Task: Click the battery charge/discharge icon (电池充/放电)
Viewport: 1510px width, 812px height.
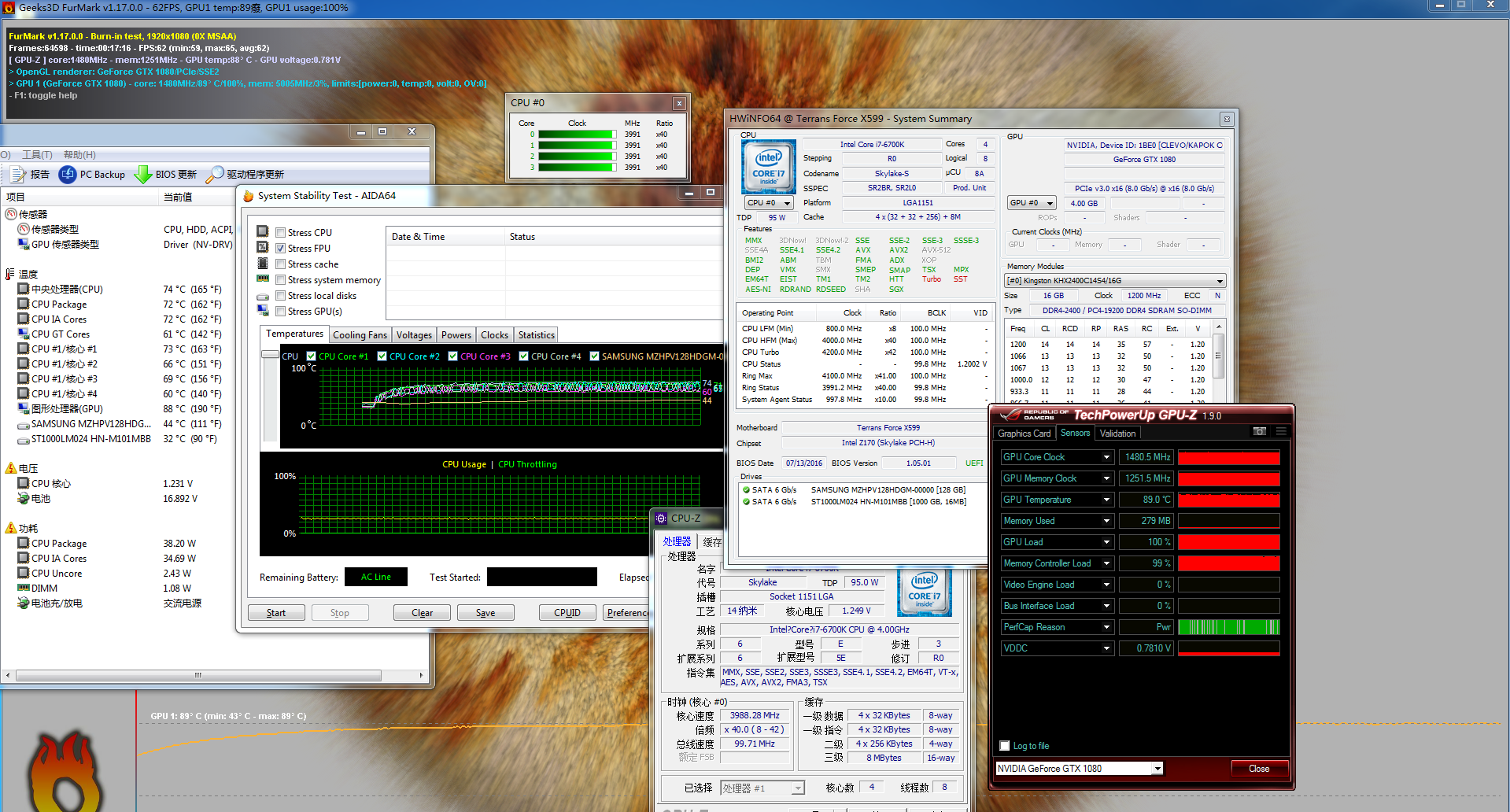Action: coord(24,603)
